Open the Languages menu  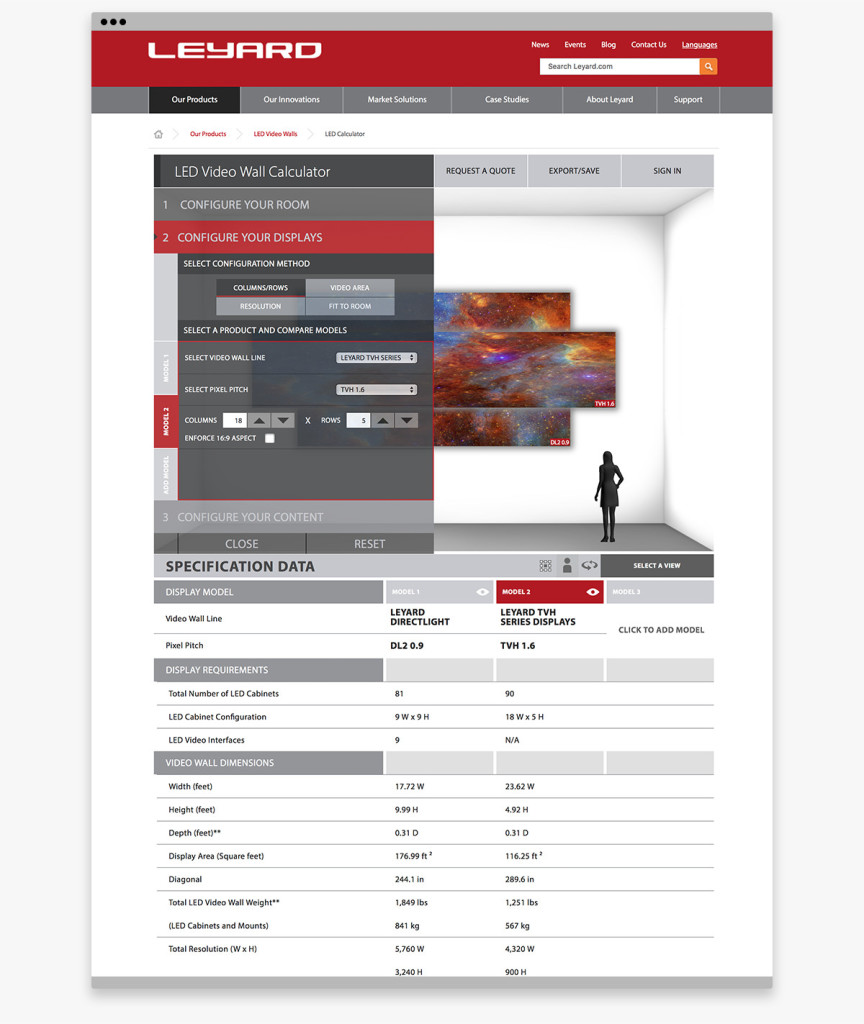[x=699, y=45]
